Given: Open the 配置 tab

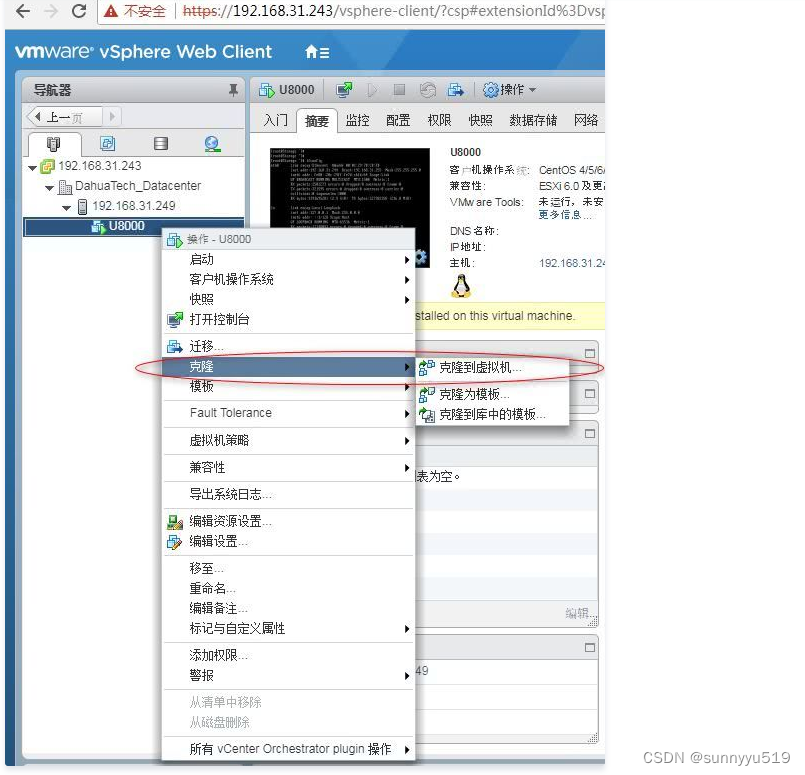Looking at the screenshot, I should click(398, 121).
